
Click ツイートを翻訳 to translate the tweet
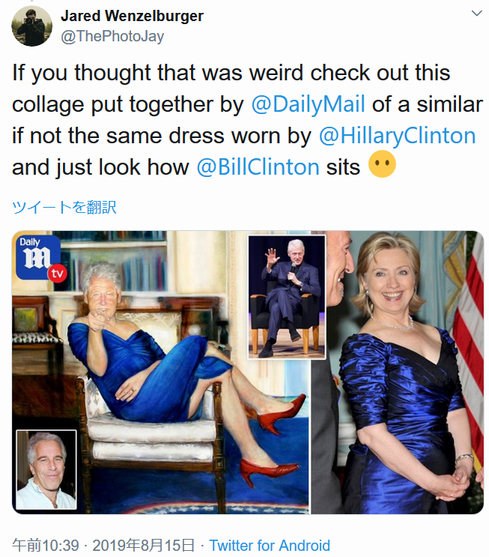click(x=64, y=207)
